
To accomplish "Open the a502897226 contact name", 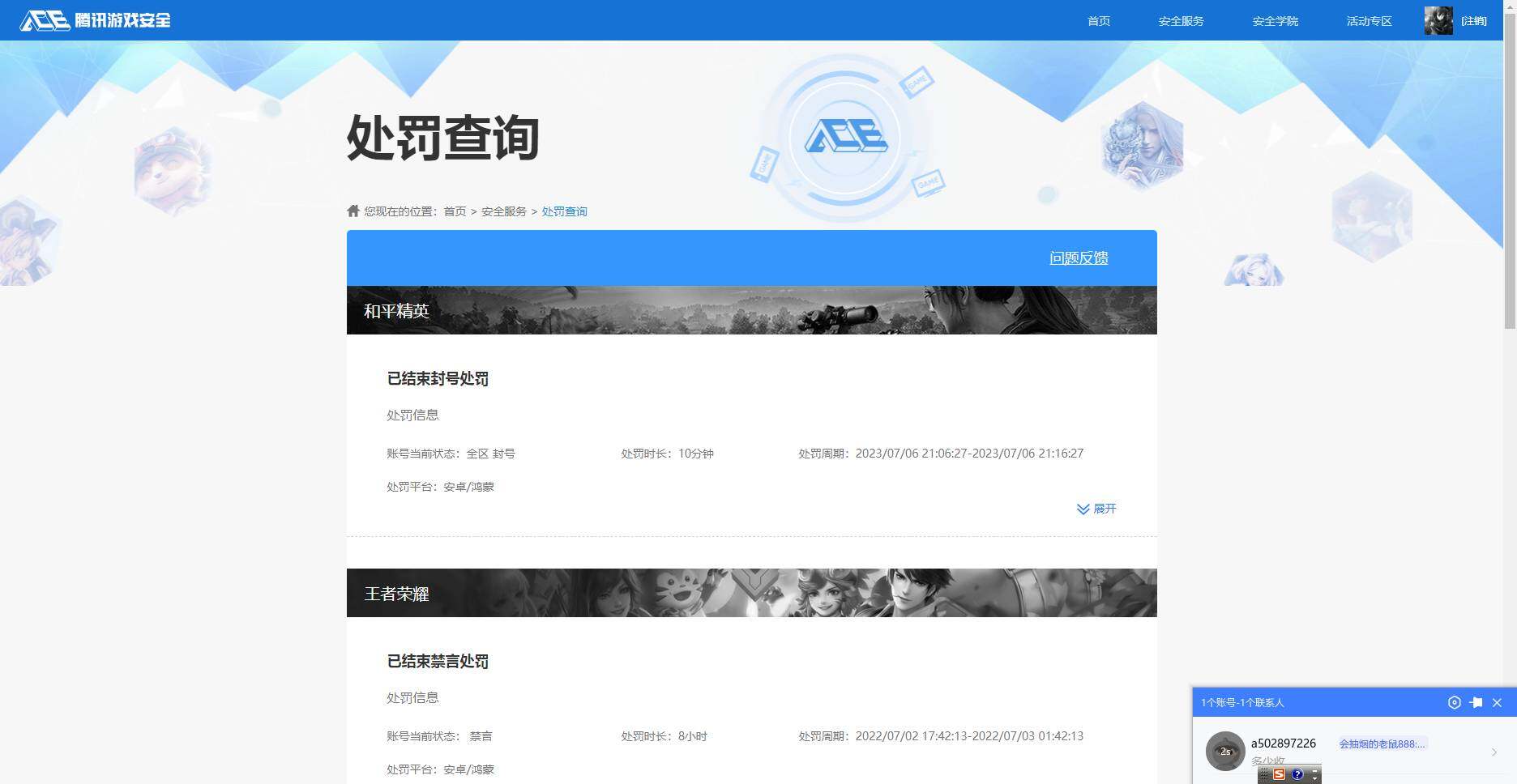I will 1284,744.
